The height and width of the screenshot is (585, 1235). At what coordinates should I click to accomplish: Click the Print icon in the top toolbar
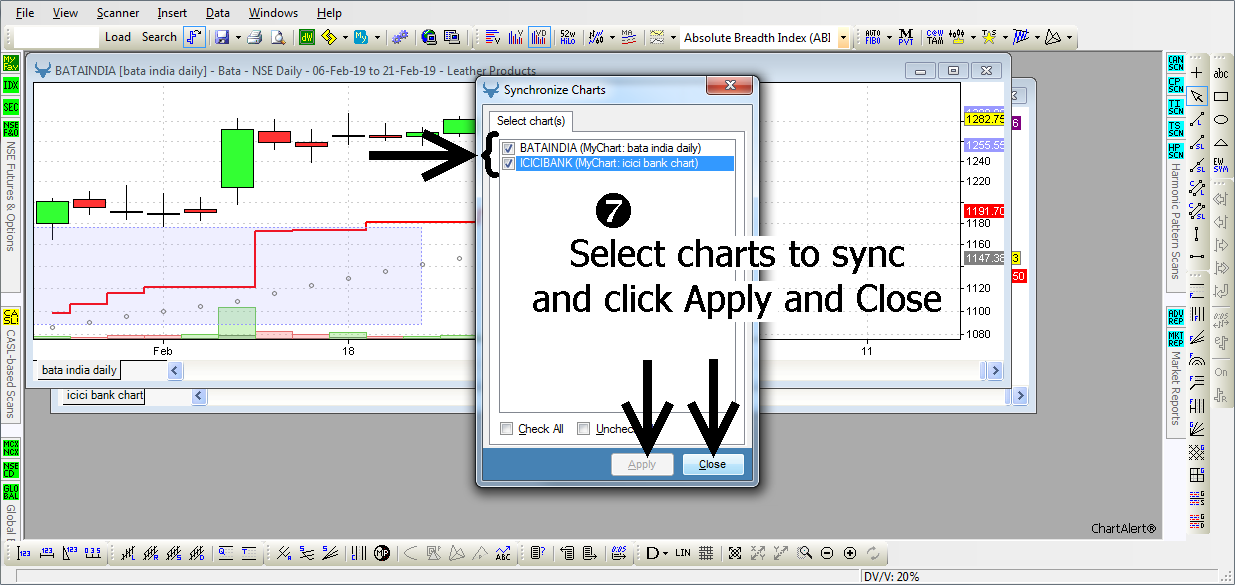tap(254, 37)
